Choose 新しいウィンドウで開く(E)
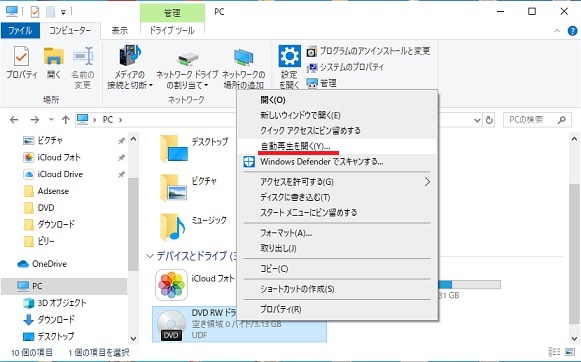Image resolution: width=581 pixels, height=362 pixels. click(337, 115)
